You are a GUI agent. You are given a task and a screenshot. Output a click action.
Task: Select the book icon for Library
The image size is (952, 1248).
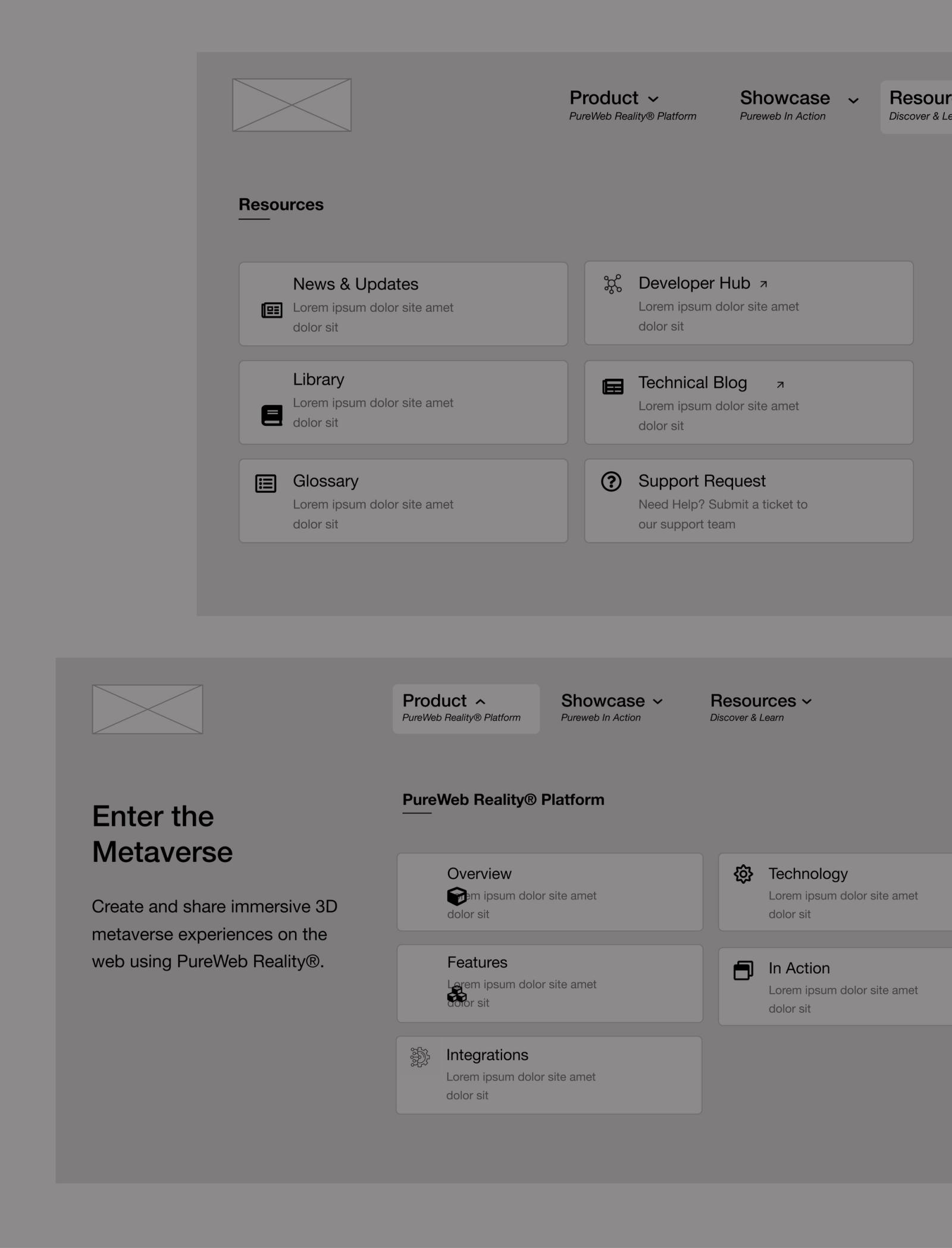point(272,415)
